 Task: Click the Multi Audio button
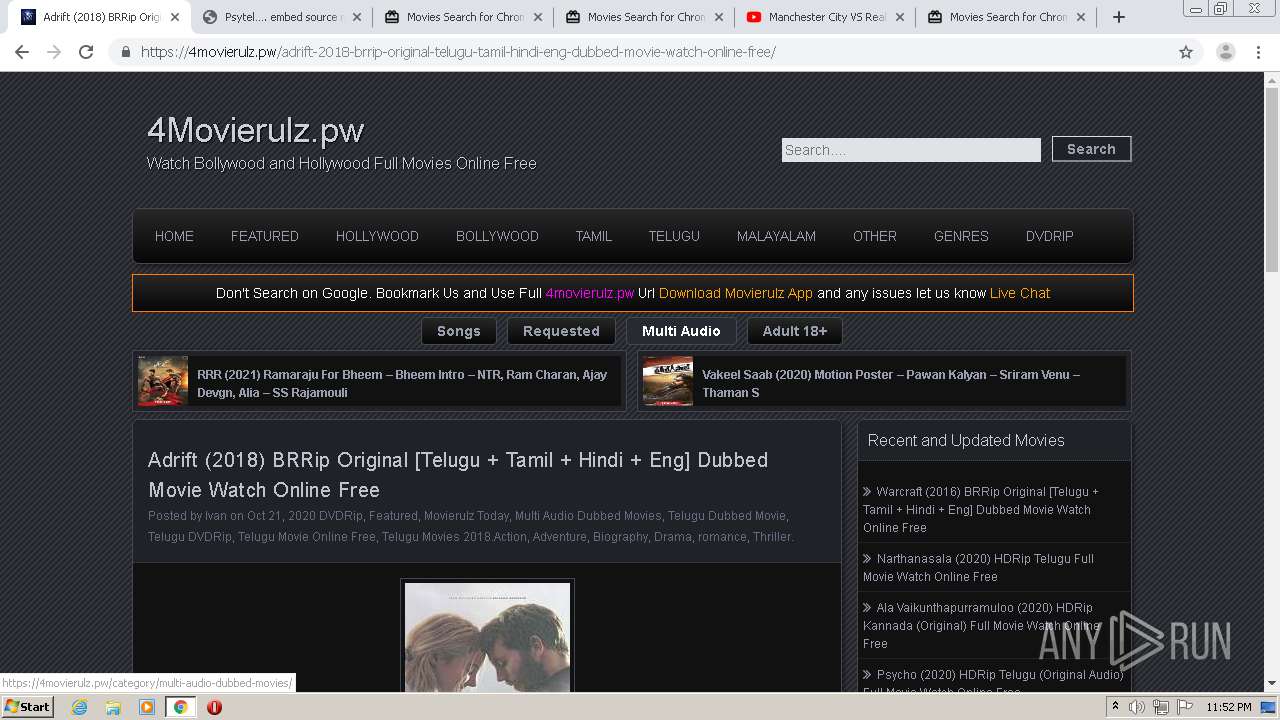coord(681,331)
